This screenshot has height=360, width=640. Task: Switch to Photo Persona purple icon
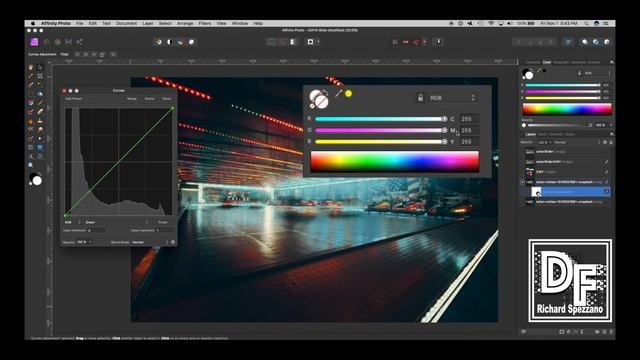[34, 42]
